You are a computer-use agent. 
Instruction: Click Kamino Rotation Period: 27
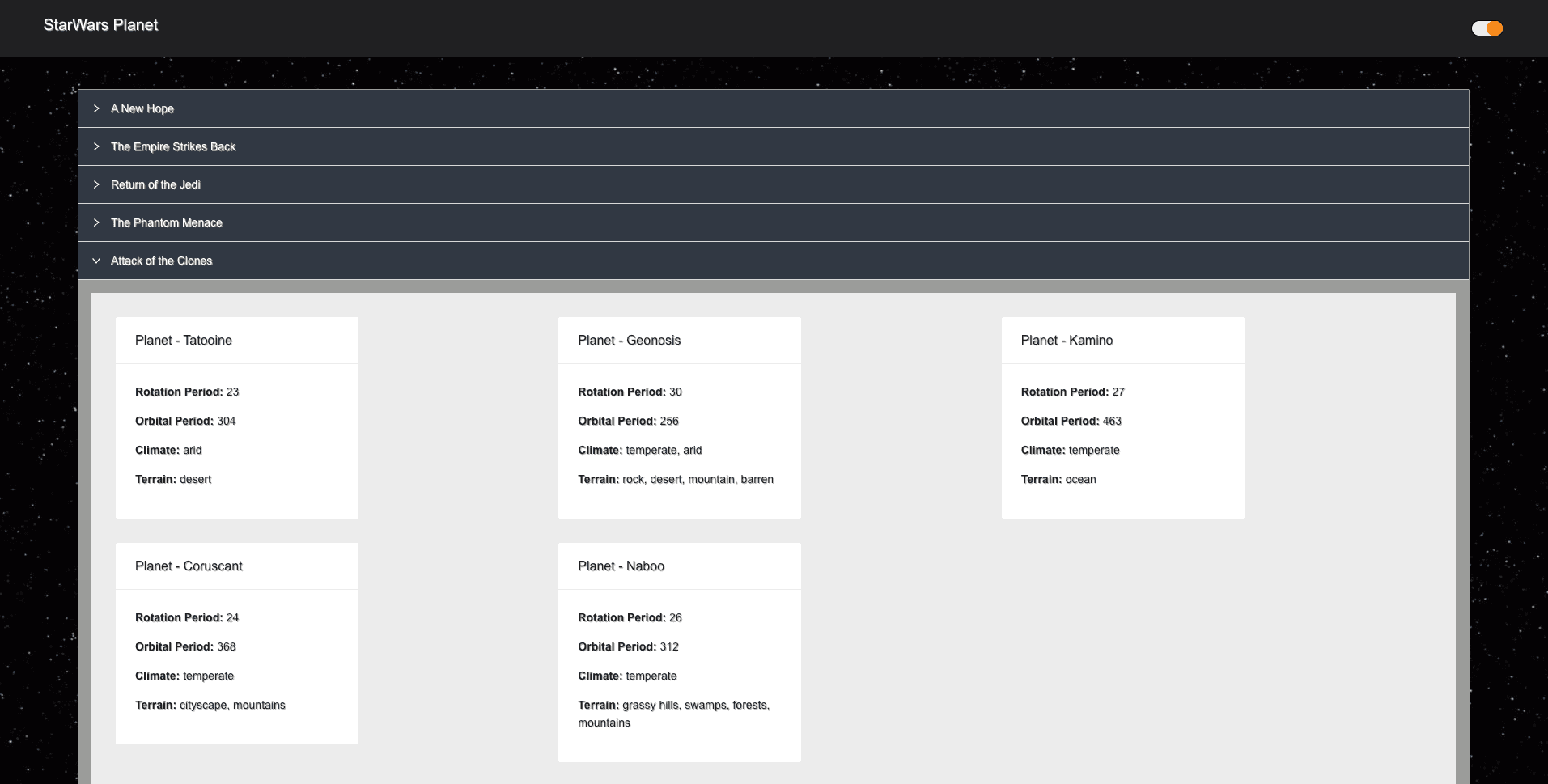point(1073,392)
